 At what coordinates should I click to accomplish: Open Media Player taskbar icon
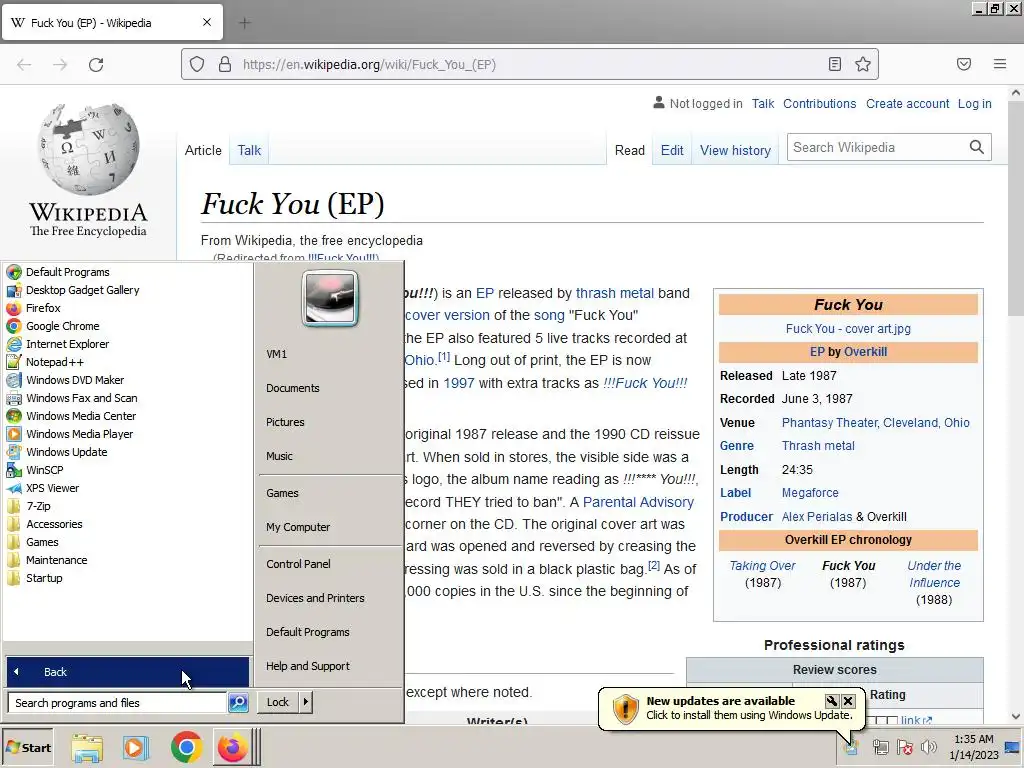pos(136,748)
